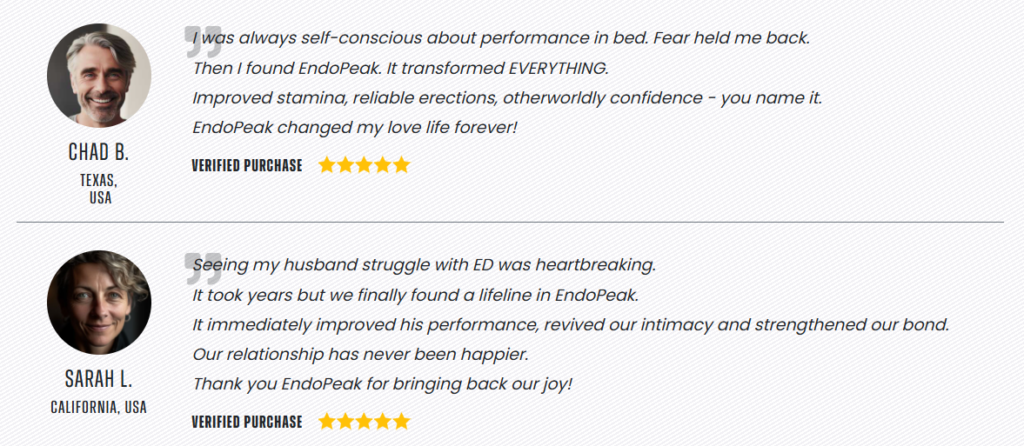Click the sentence "Our relationship has never been happier."
The width and height of the screenshot is (1024, 446).
pos(360,355)
